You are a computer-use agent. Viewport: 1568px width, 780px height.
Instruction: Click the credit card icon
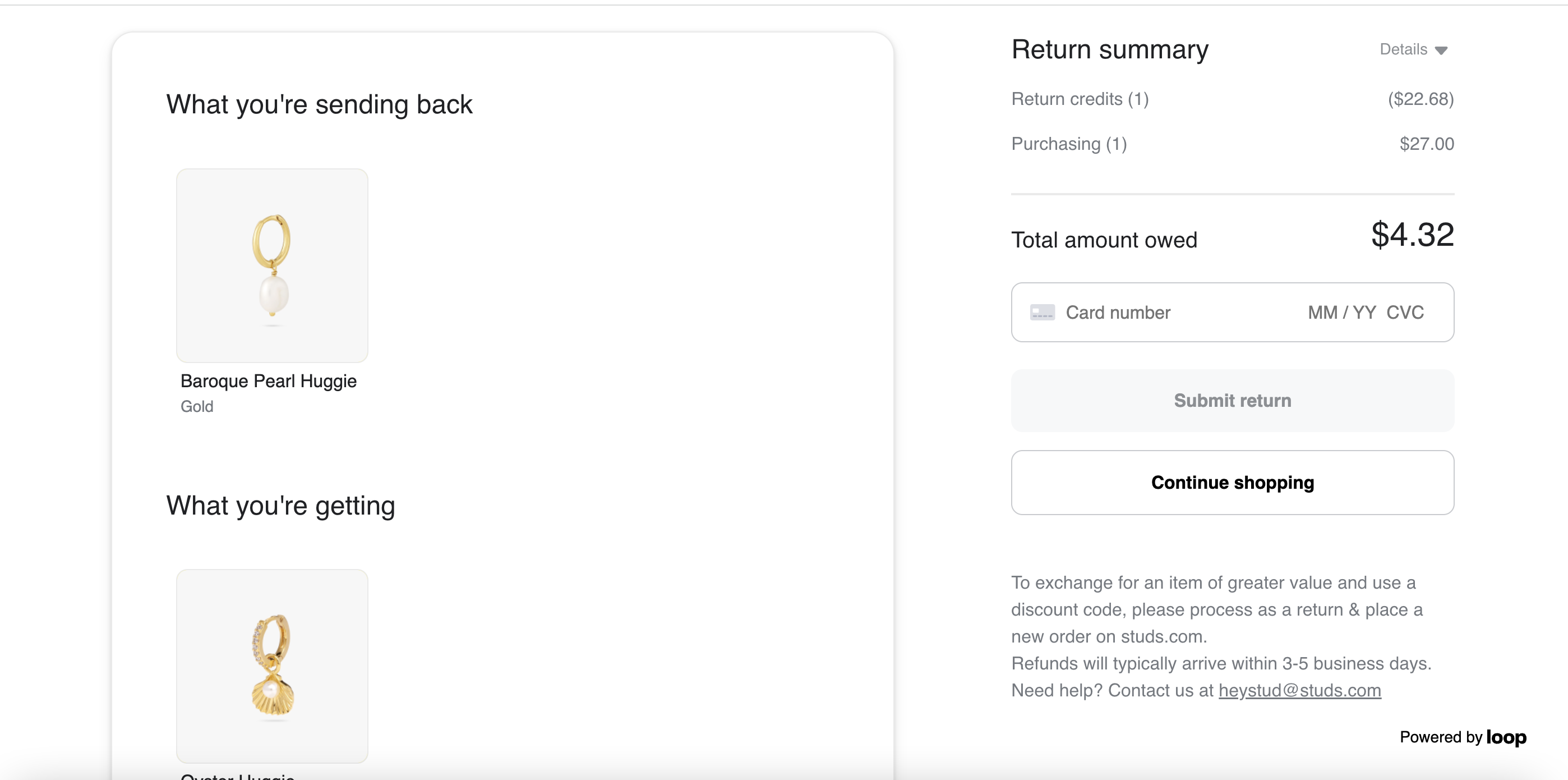(x=1042, y=313)
